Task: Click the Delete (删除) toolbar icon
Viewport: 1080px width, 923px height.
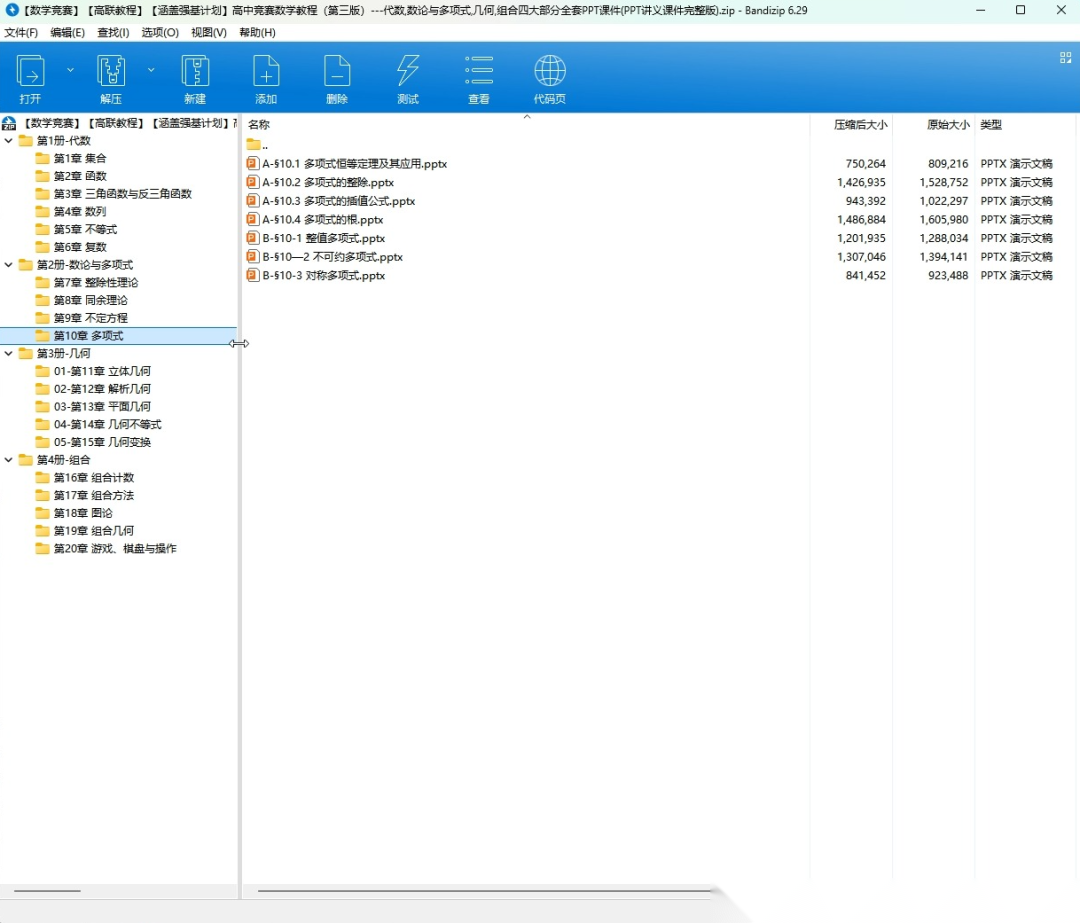Action: [337, 72]
